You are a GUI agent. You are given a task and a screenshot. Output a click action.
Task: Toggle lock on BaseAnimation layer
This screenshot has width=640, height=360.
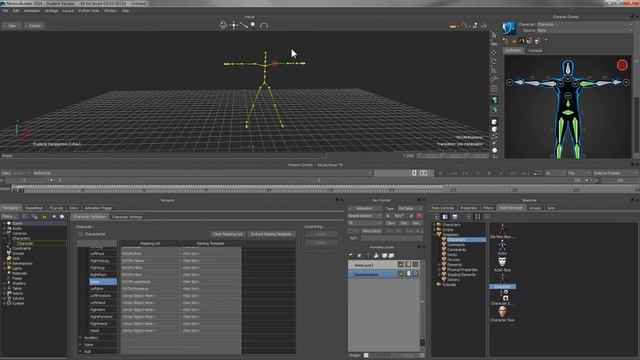coord(415,274)
